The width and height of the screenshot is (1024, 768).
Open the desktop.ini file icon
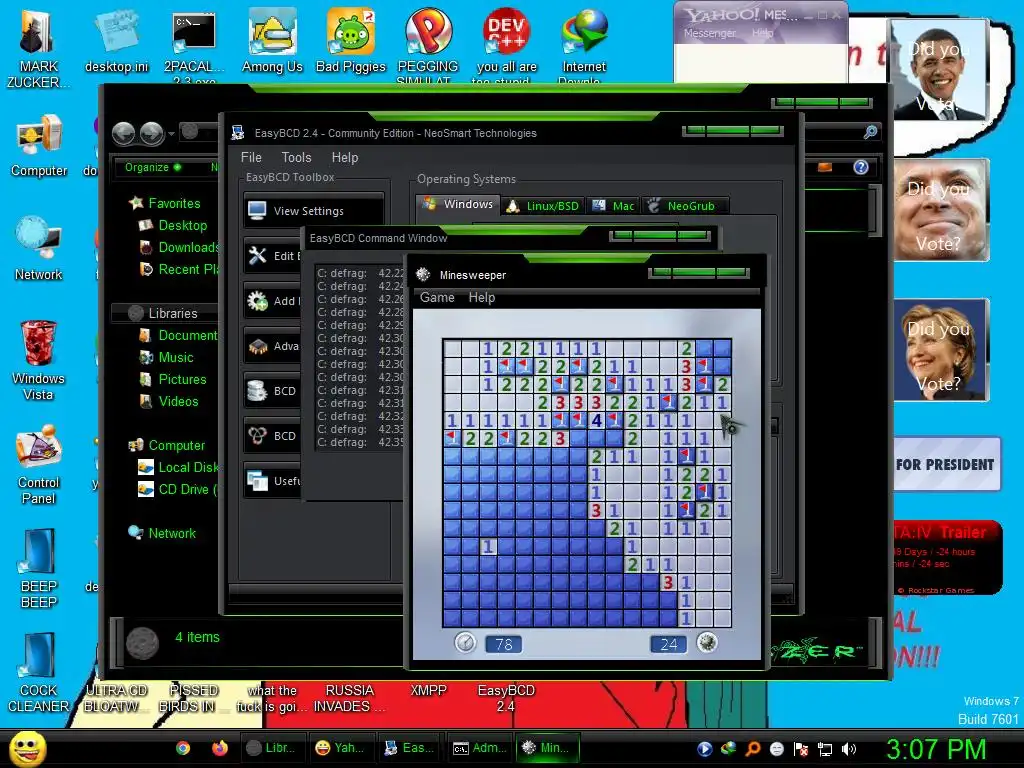click(116, 42)
